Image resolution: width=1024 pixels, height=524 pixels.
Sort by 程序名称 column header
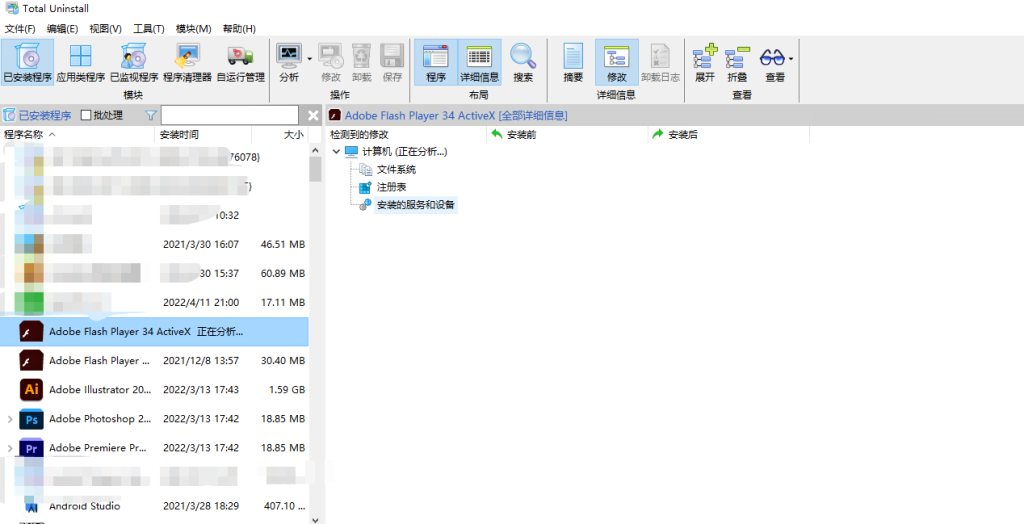pos(77,135)
